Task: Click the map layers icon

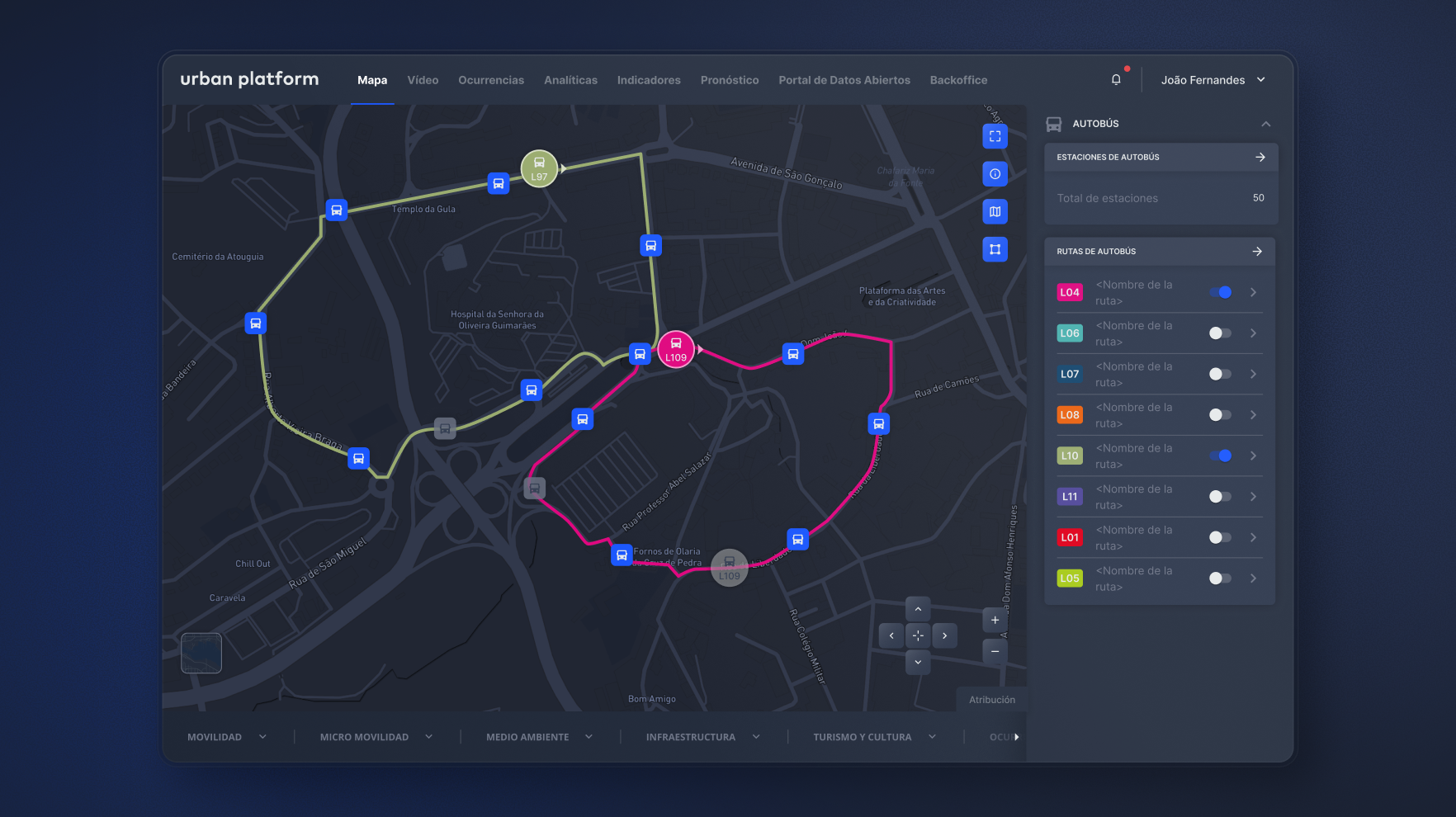Action: 995,212
